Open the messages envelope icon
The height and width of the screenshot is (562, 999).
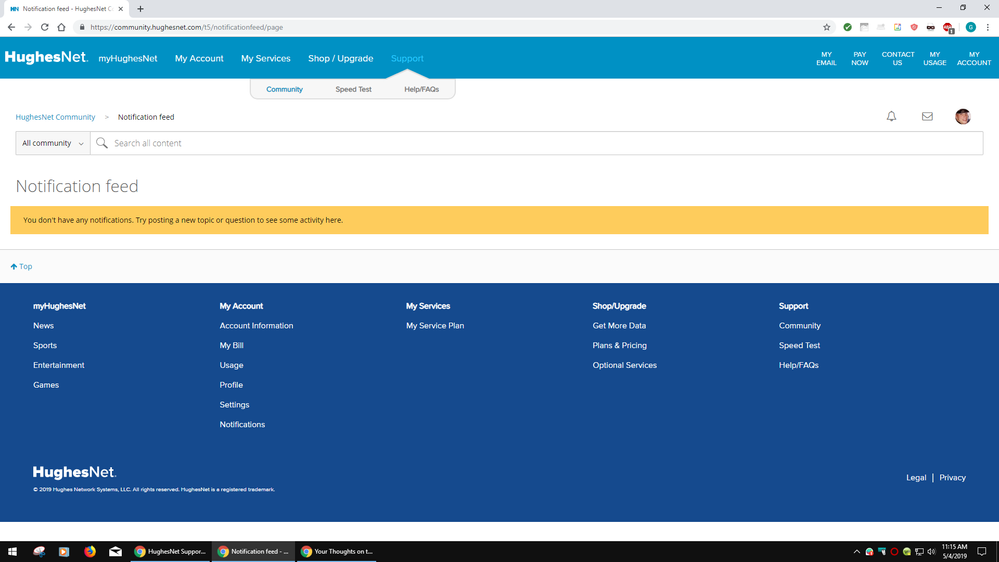click(927, 117)
